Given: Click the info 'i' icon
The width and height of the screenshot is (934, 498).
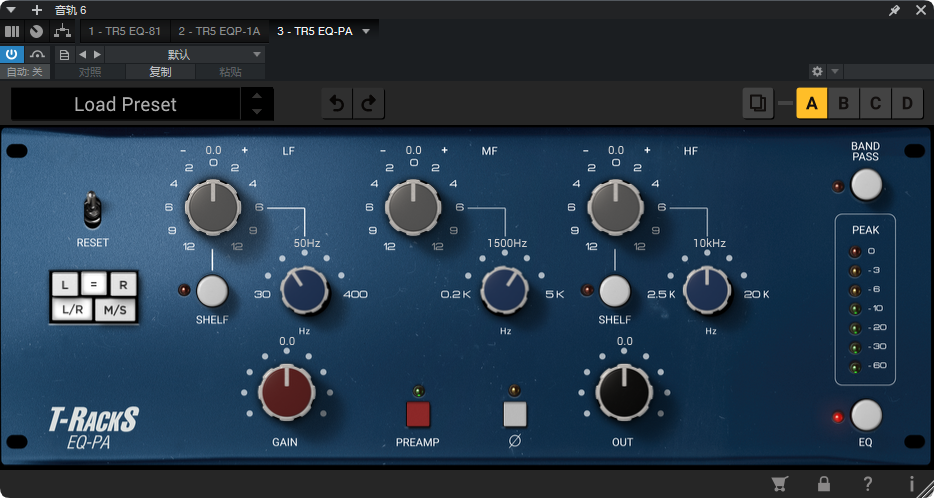Looking at the screenshot, I should coord(911,483).
